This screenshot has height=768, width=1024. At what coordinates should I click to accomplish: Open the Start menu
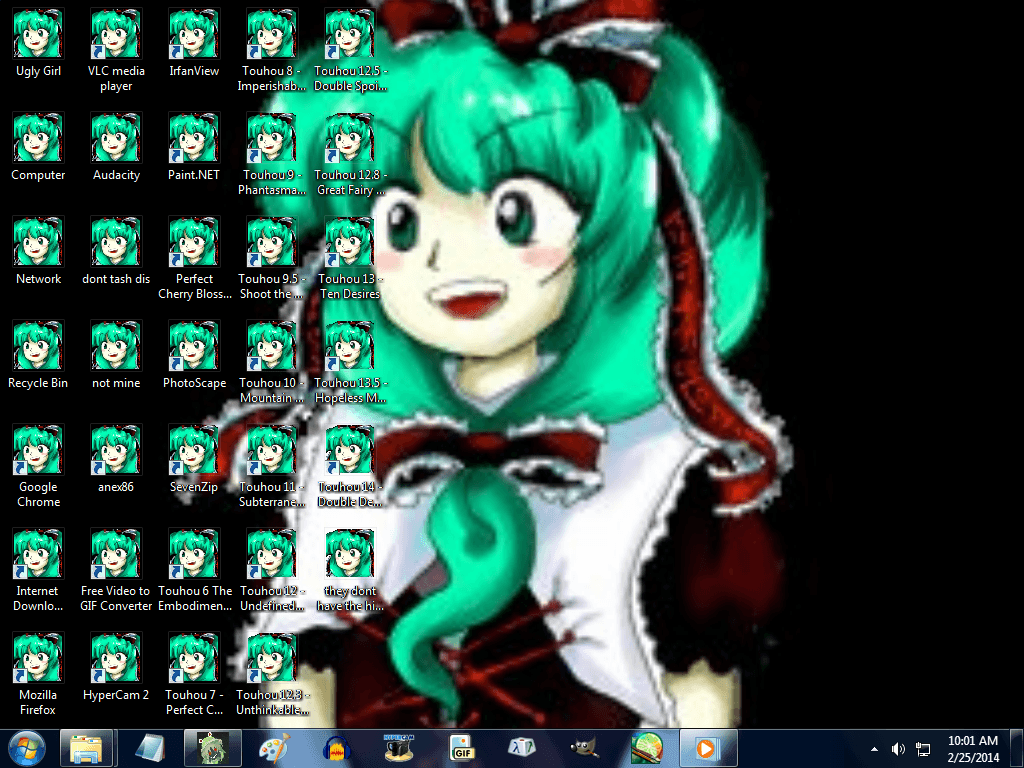coord(25,748)
